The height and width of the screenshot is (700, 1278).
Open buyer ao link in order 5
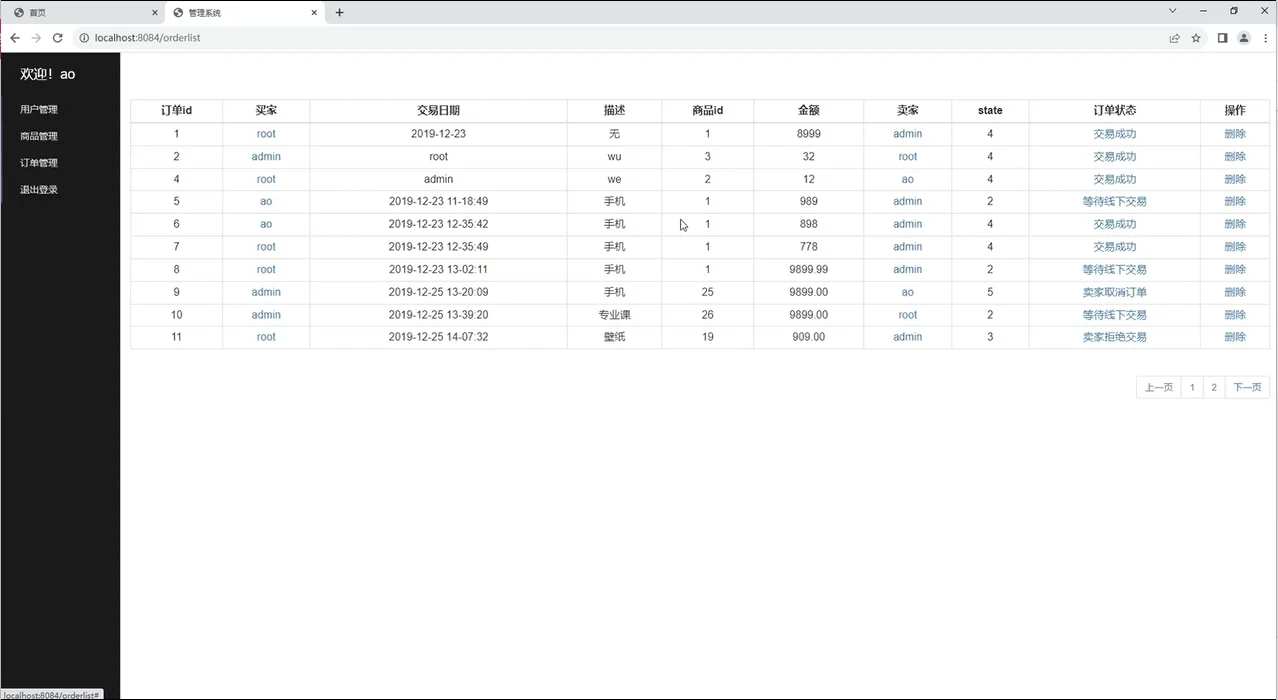pos(266,202)
